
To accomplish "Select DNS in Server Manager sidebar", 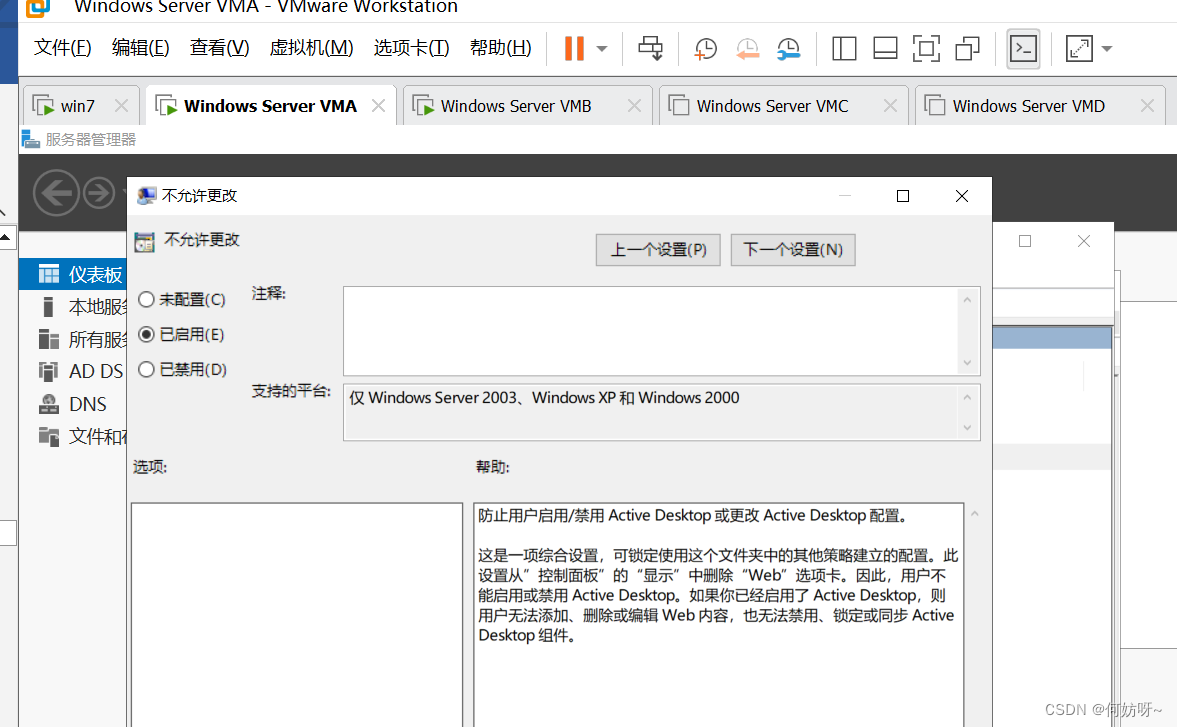I will 87,404.
